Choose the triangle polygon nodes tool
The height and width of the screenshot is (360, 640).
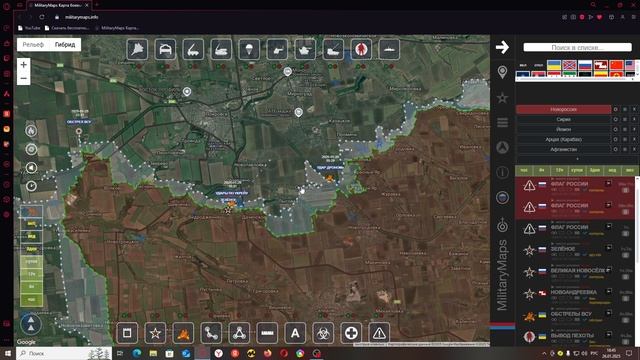239,333
